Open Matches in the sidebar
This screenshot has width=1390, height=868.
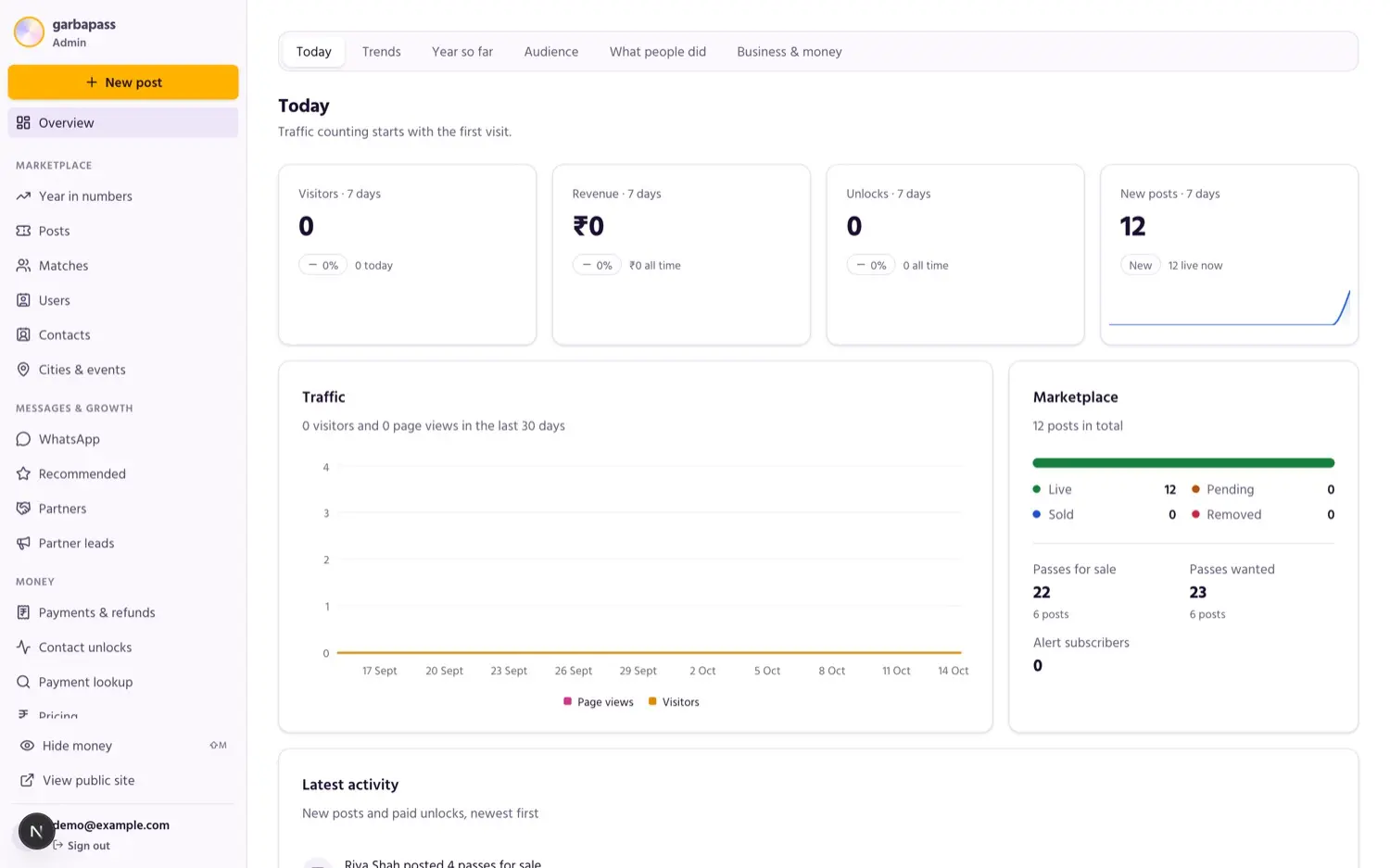click(123, 266)
